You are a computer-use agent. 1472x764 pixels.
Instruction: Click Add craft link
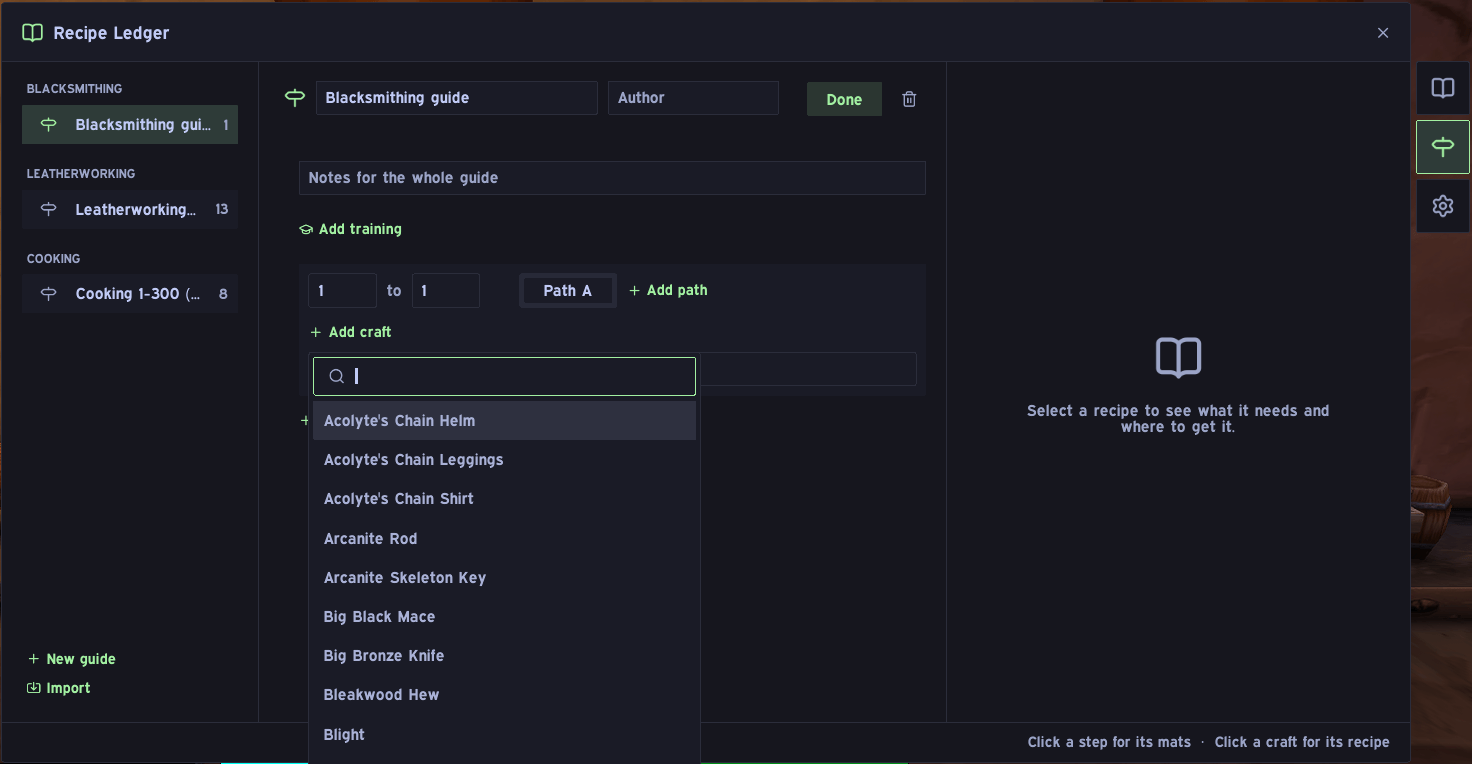click(x=351, y=332)
